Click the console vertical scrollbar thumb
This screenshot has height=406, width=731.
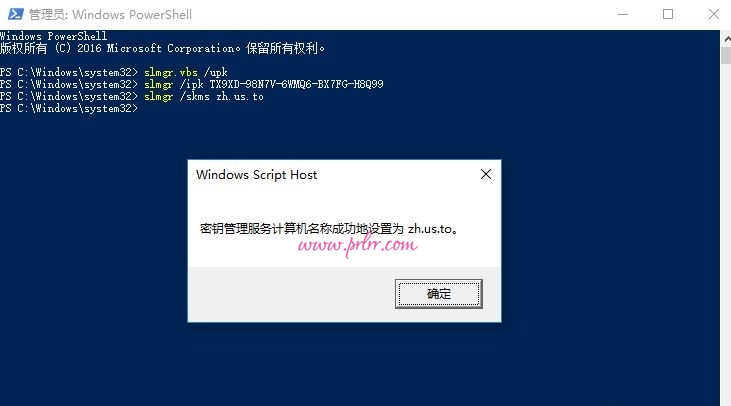point(726,56)
